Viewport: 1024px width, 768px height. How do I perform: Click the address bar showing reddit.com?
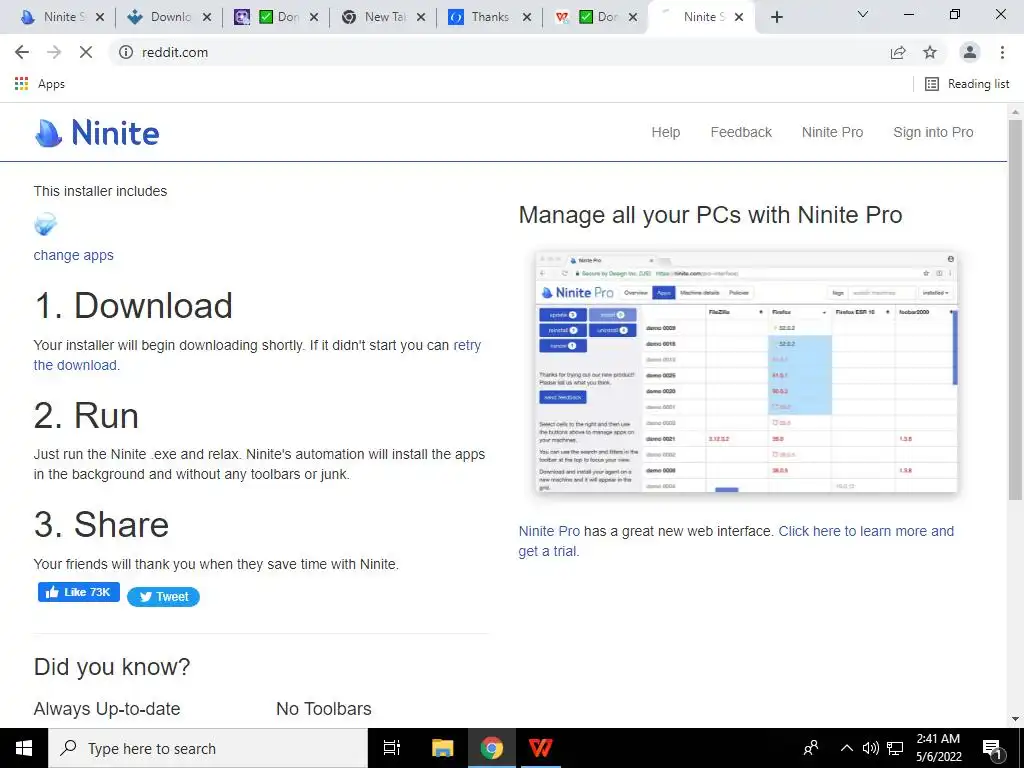click(x=496, y=52)
